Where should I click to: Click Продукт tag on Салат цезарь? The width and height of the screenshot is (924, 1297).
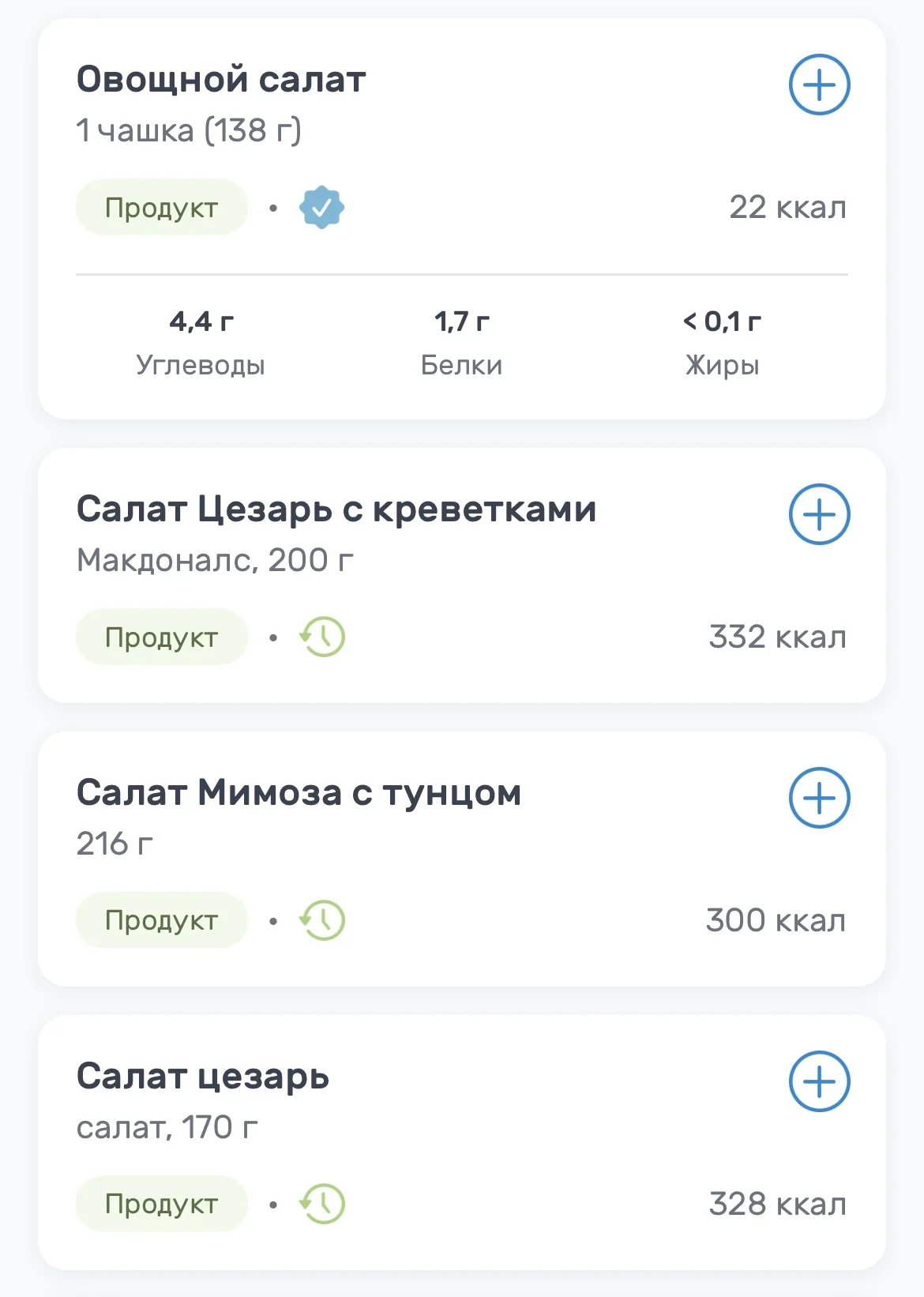click(162, 1205)
